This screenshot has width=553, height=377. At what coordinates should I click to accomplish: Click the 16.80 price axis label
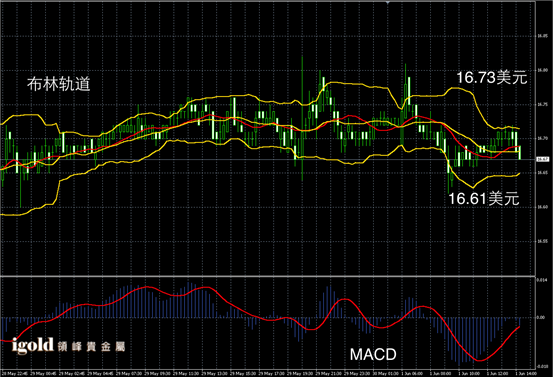[542, 70]
